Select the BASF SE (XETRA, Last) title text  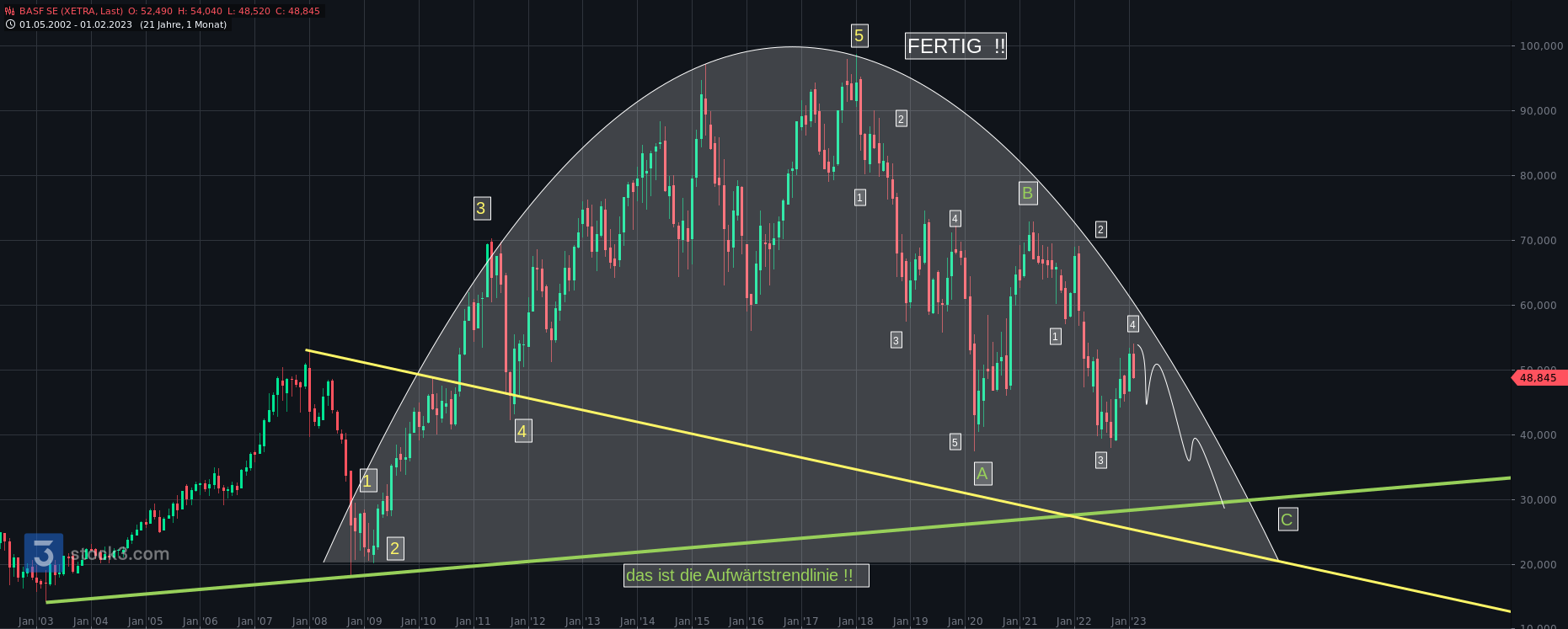click(71, 12)
